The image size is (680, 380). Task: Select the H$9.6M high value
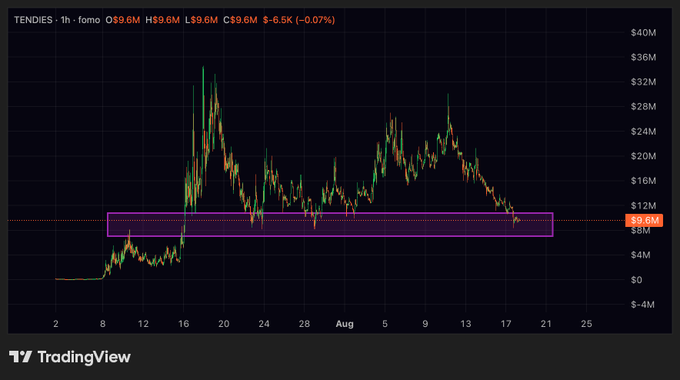pos(163,20)
